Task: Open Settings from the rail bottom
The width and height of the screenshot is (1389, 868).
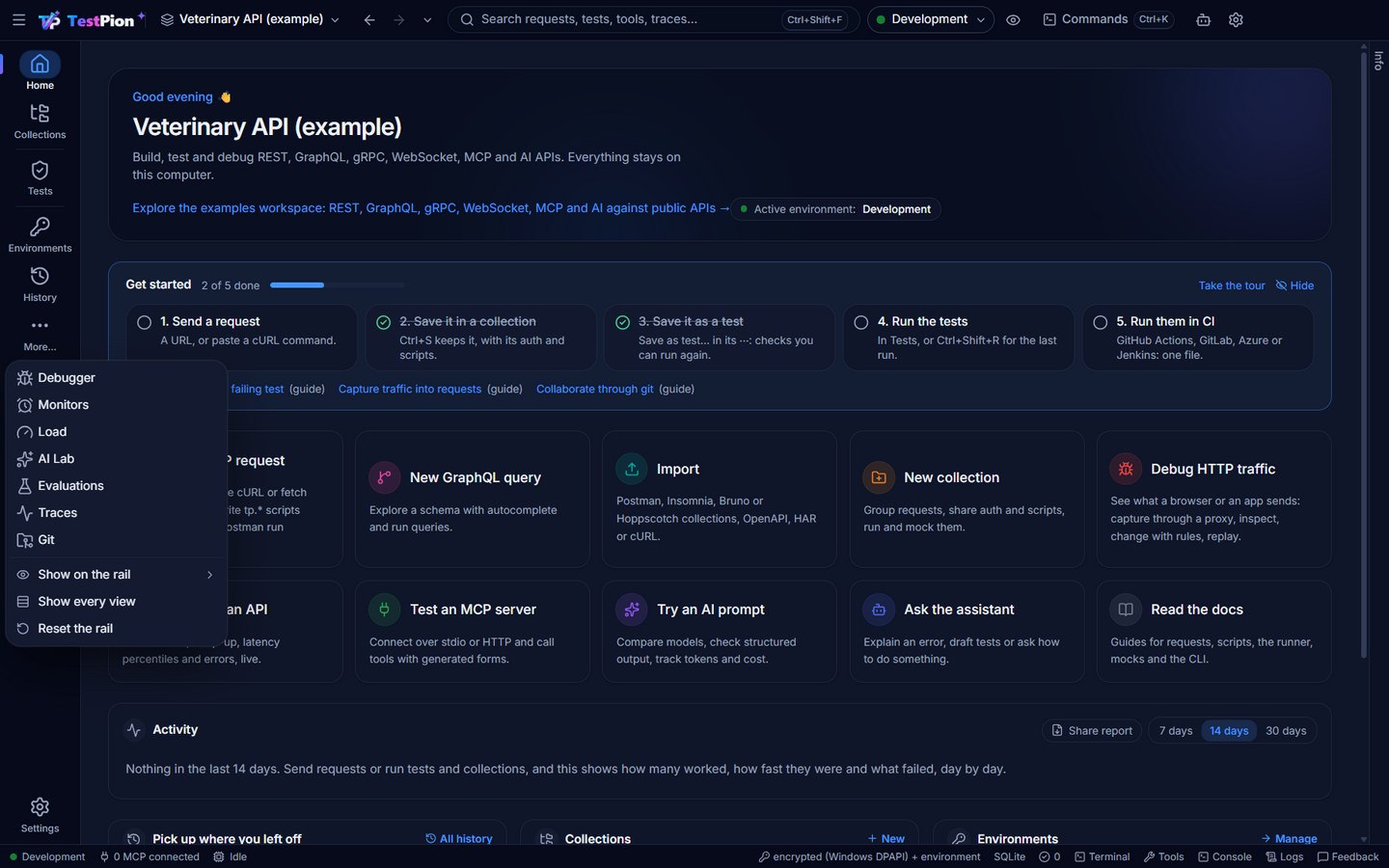Action: [x=40, y=815]
